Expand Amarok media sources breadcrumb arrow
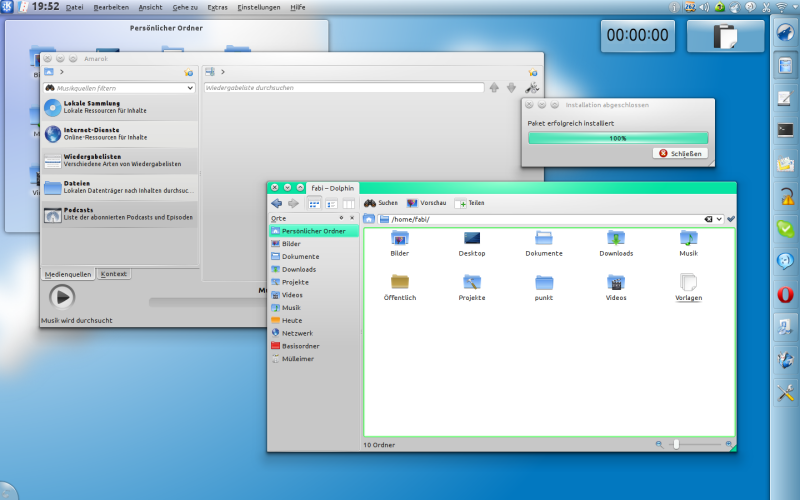This screenshot has height=500, width=800. (62, 72)
